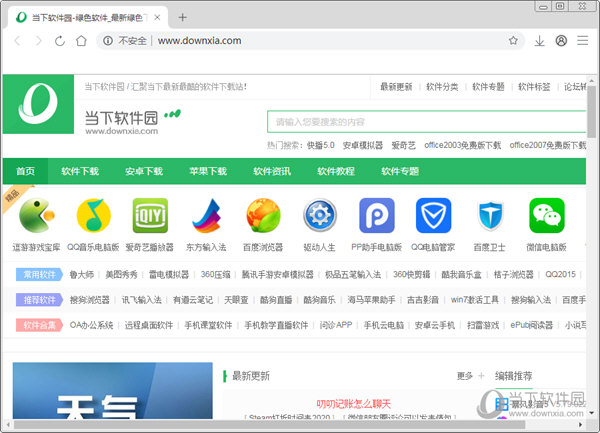This screenshot has height=433, width=600.
Task: Open OA办公系统 link
Action: [x=91, y=325]
